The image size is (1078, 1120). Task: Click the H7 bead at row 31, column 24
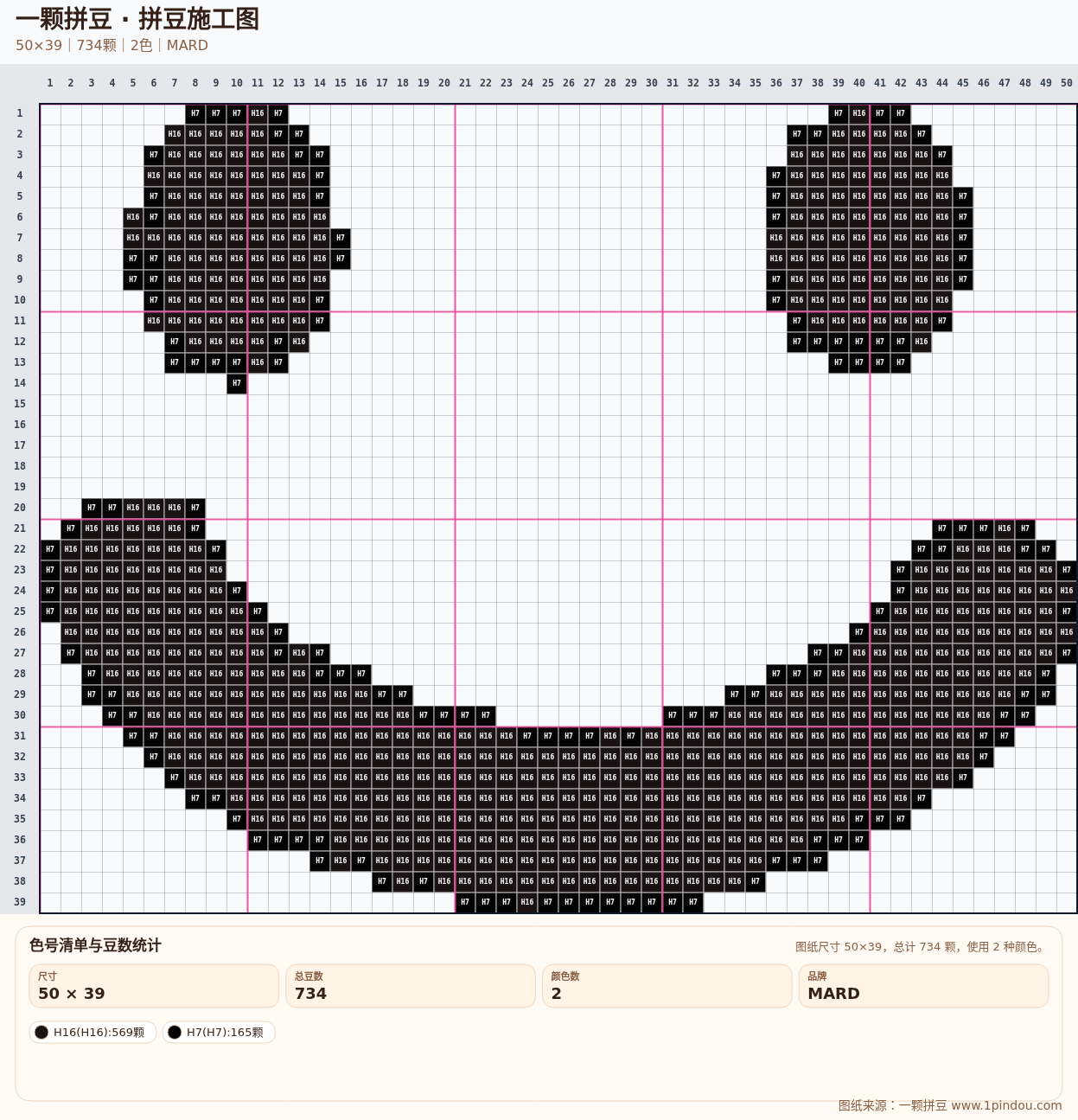(527, 736)
